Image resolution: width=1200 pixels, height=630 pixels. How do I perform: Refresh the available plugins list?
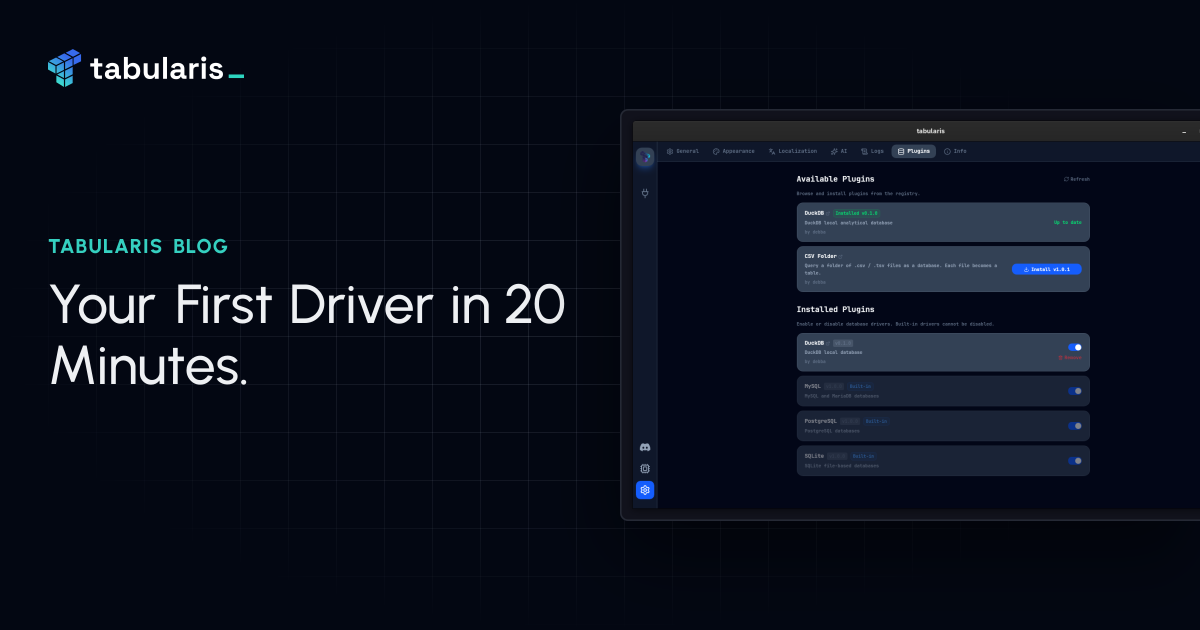pos(1077,179)
